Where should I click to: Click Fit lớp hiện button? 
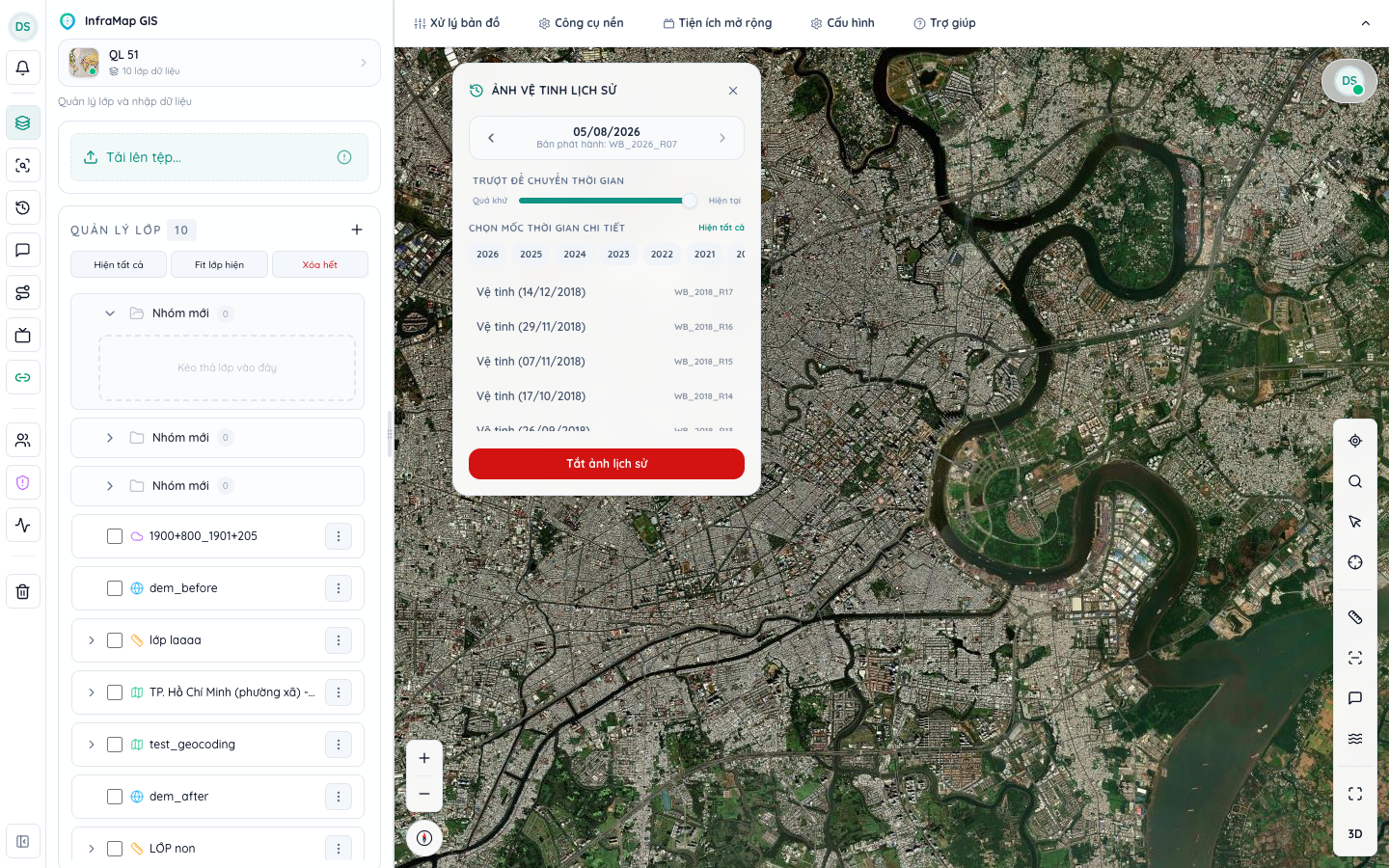(219, 264)
